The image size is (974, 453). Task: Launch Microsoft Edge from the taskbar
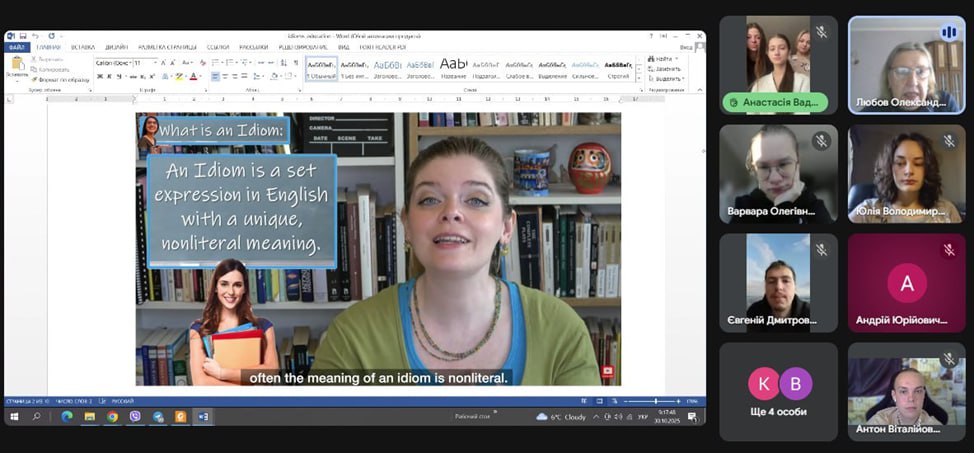point(66,416)
